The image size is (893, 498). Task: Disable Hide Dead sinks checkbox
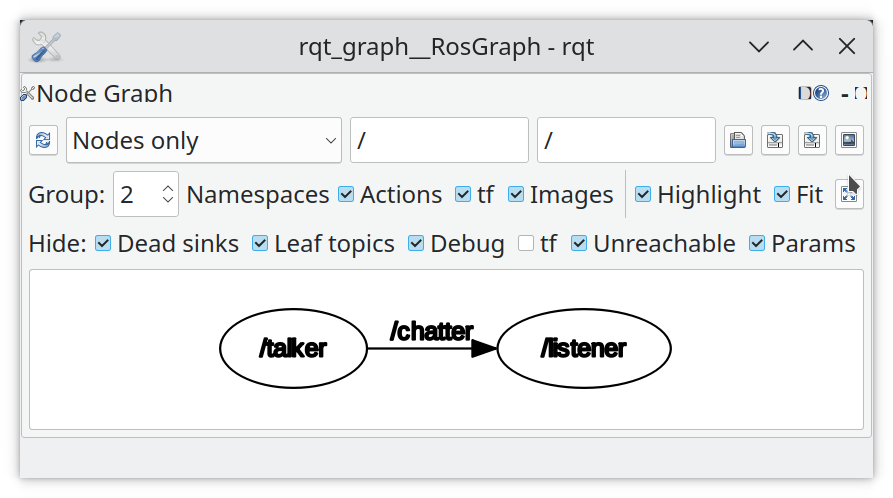click(103, 244)
